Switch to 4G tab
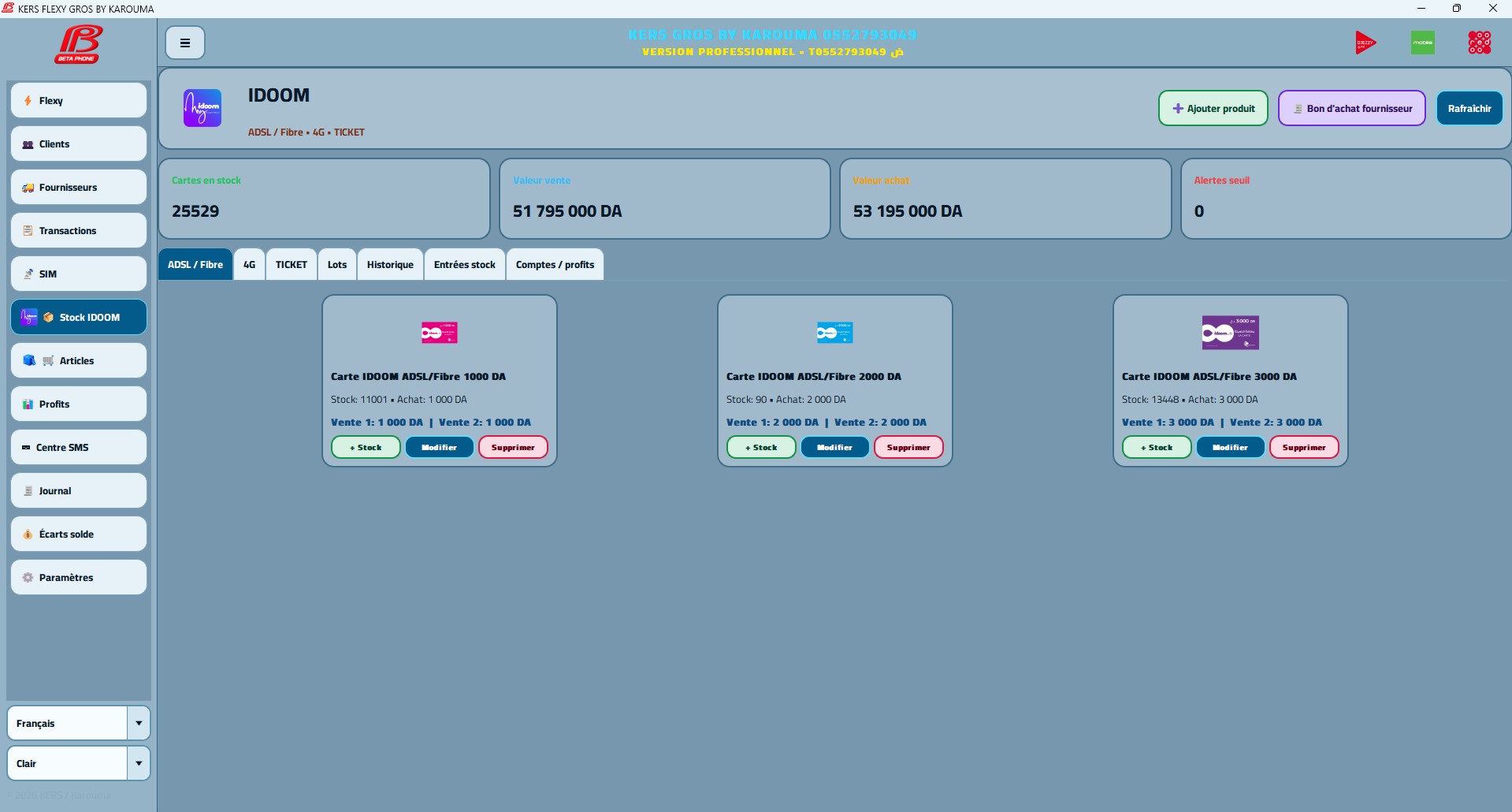1512x812 pixels. pyautogui.click(x=249, y=264)
